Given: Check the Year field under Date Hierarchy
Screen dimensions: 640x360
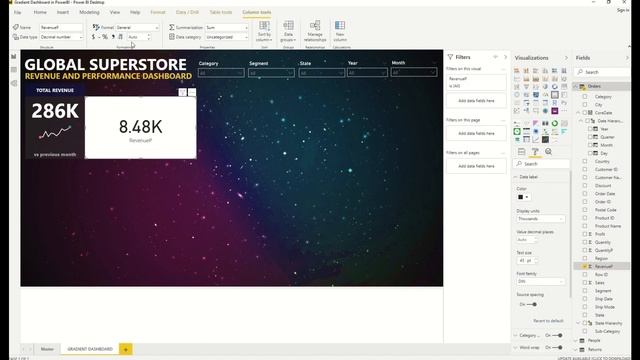Looking at the screenshot, I should pyautogui.click(x=590, y=129).
